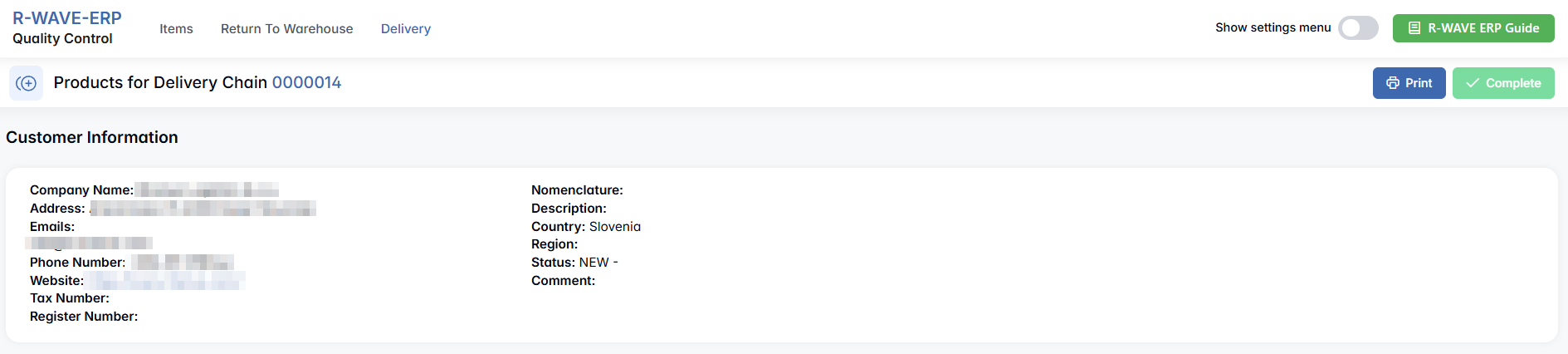Click the 'Products for Delivery Chain' title text
The height and width of the screenshot is (354, 1568).
point(160,83)
